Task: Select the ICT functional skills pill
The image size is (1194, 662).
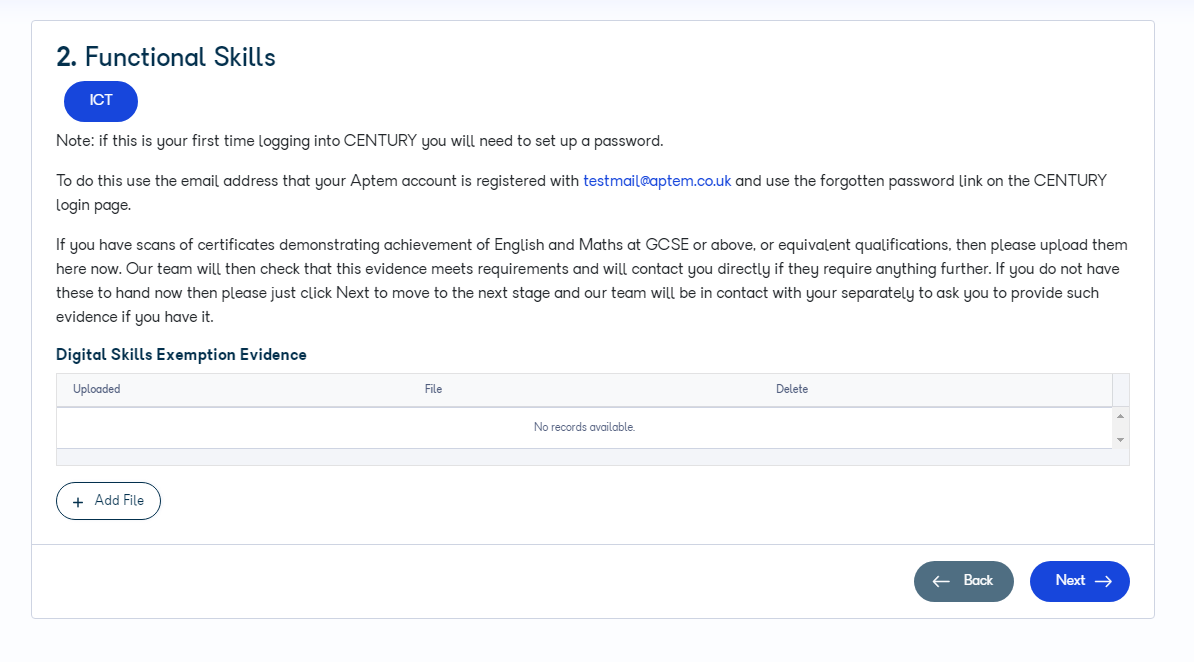Action: [x=101, y=101]
